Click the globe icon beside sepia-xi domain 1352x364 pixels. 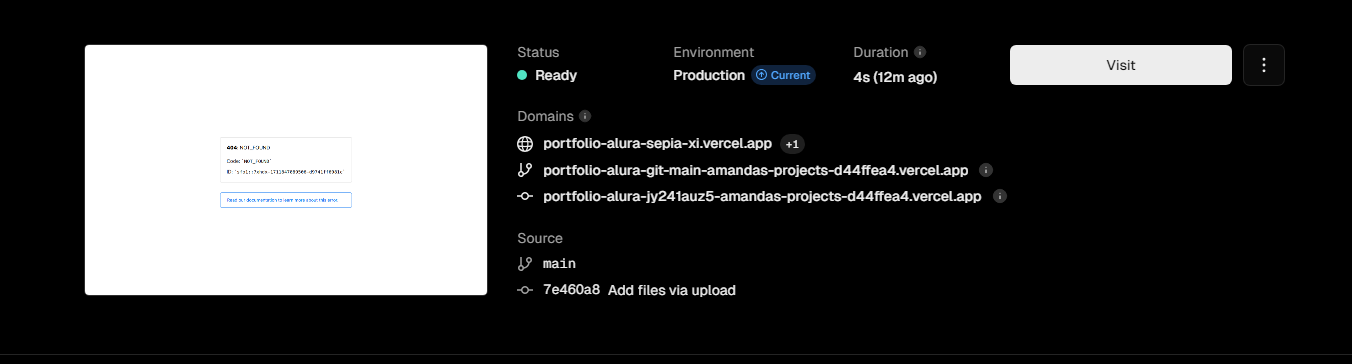(x=525, y=144)
